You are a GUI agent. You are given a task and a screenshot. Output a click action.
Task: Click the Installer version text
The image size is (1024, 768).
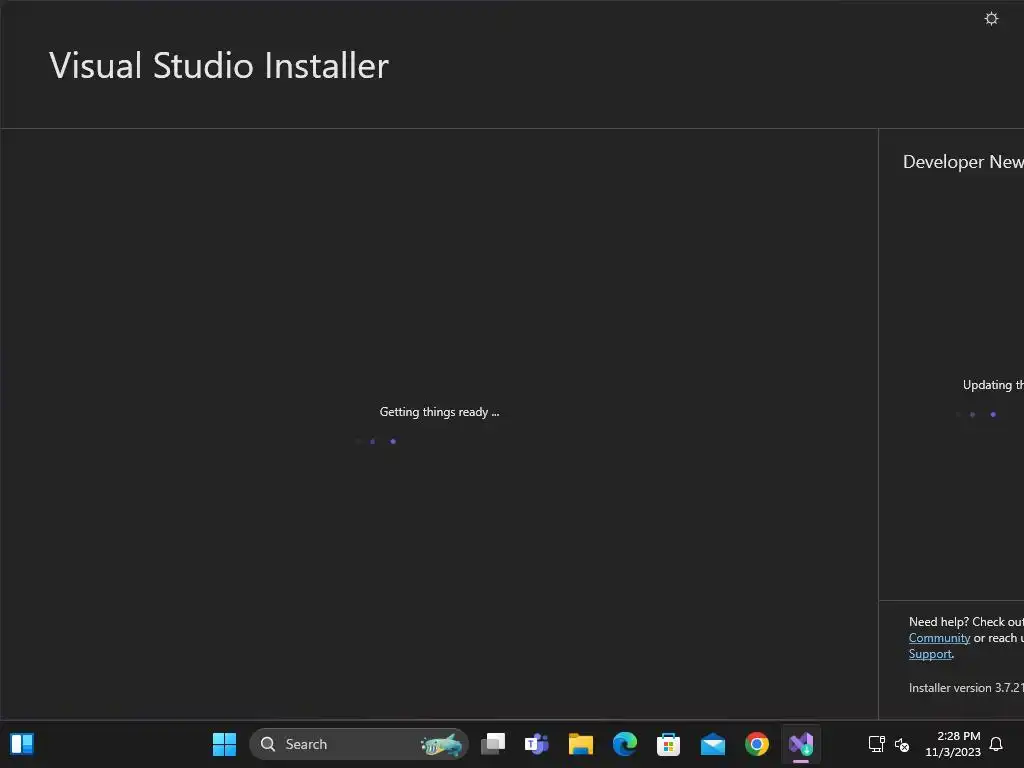click(966, 688)
